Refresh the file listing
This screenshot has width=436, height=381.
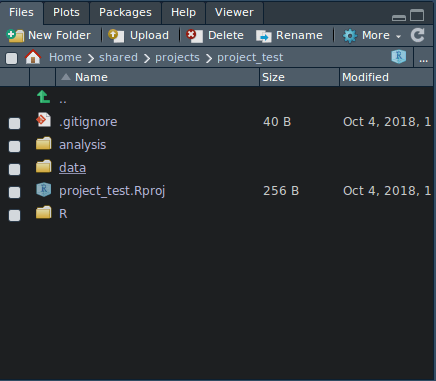418,35
